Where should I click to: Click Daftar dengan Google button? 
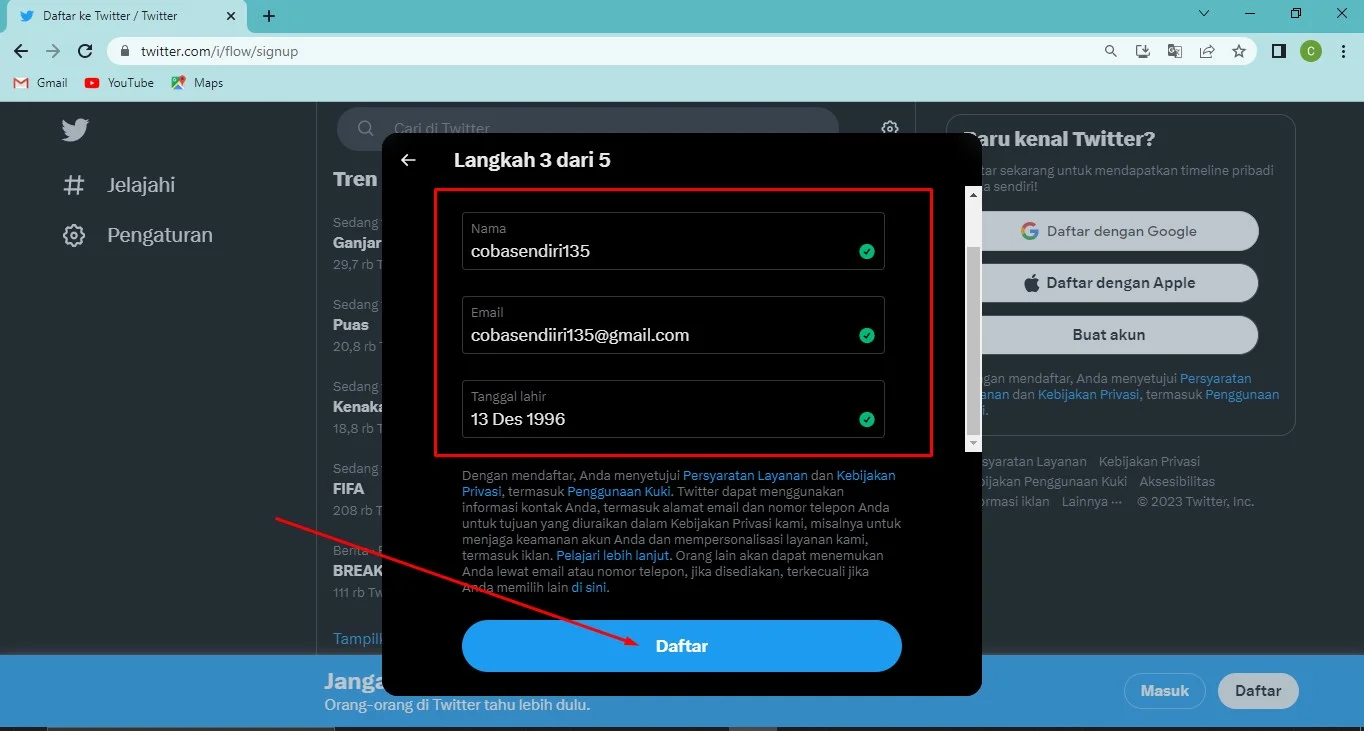tap(1109, 231)
